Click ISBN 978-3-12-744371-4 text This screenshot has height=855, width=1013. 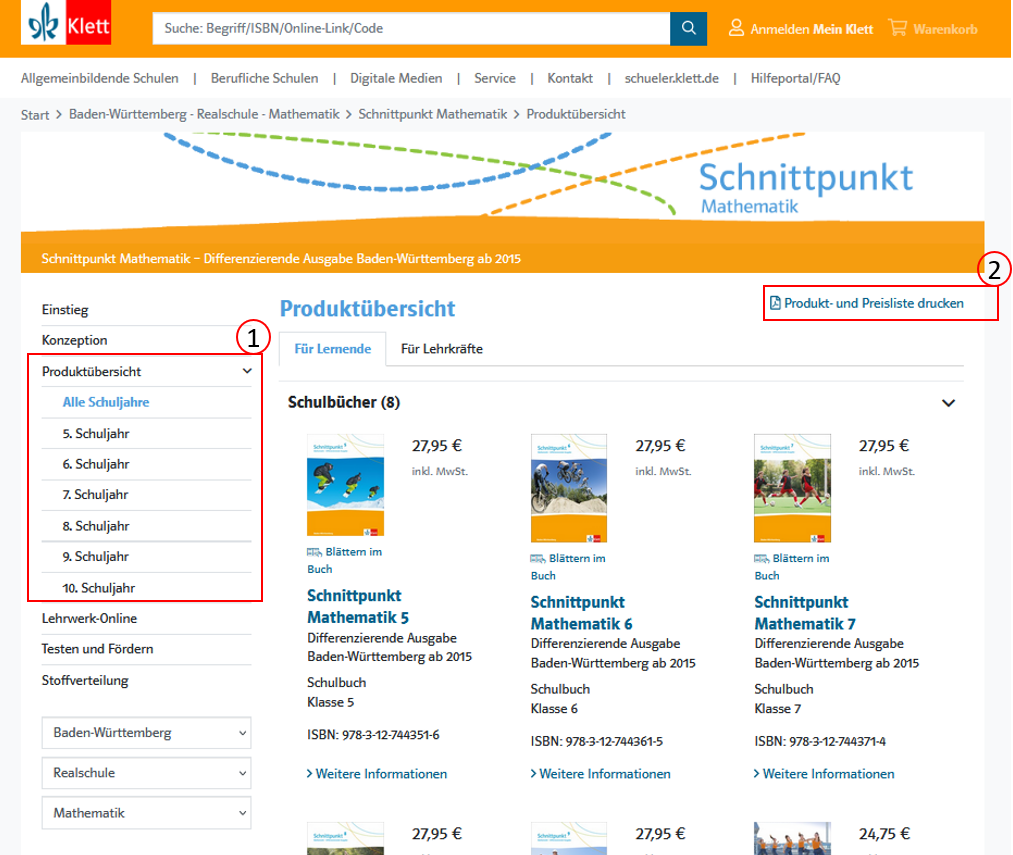(820, 741)
